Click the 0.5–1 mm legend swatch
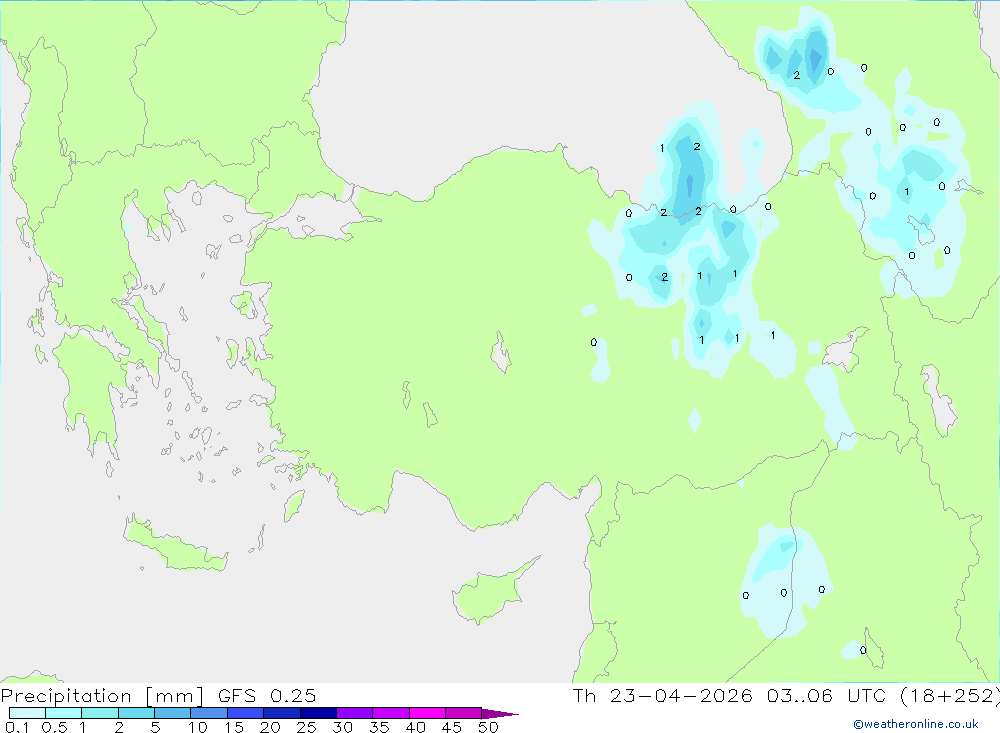The width and height of the screenshot is (1000, 733). [64, 713]
